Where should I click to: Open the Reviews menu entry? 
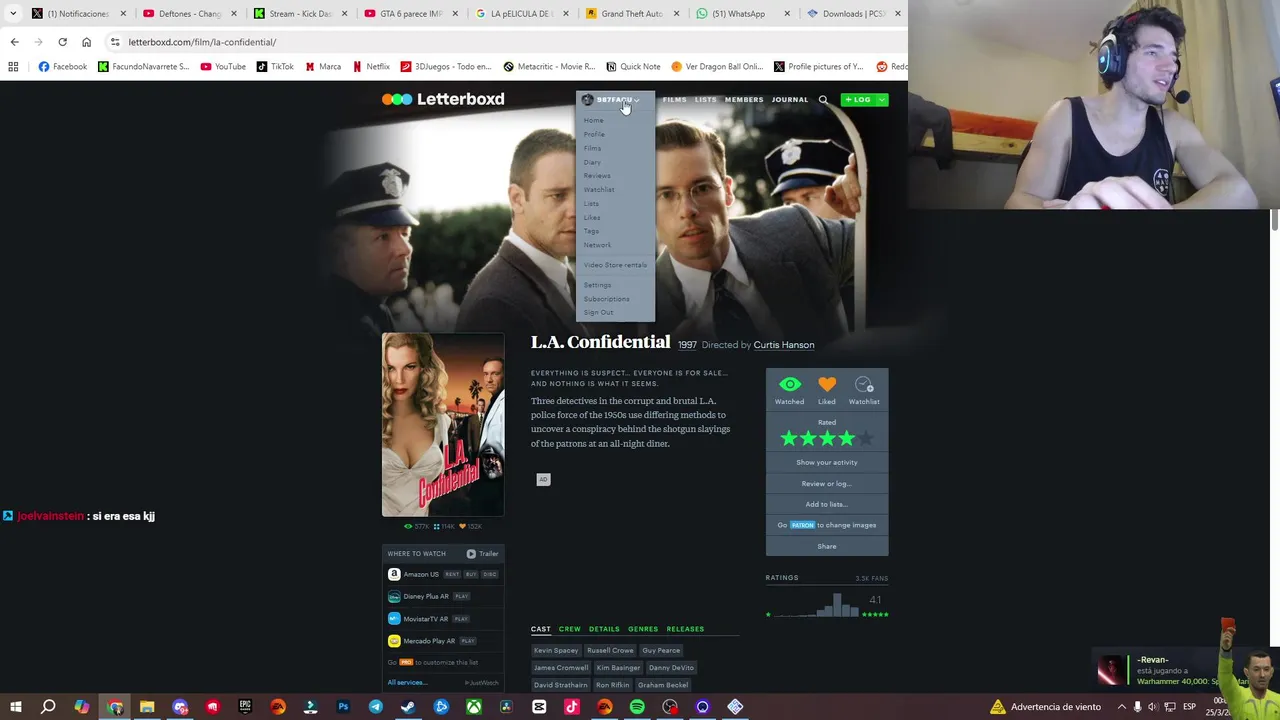pos(597,176)
